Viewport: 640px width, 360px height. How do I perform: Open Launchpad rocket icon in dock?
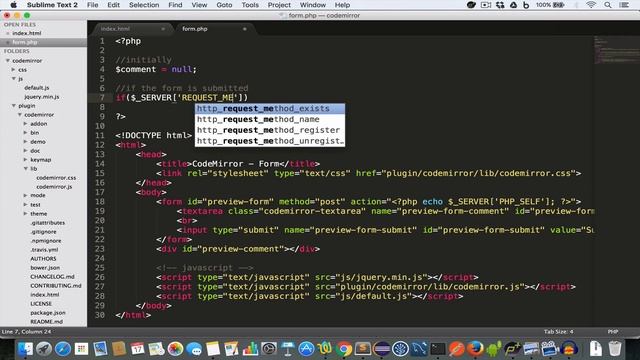44,349
